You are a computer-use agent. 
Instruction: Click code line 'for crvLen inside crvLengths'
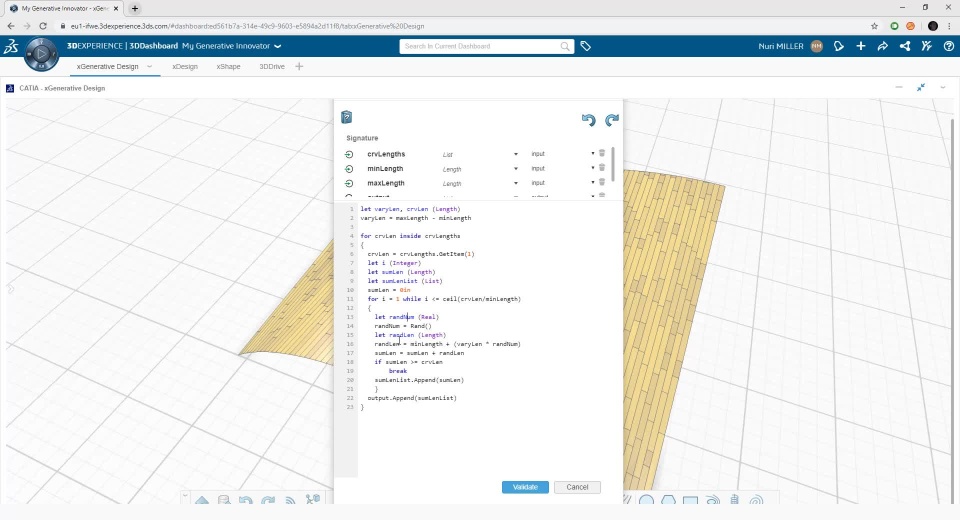(x=410, y=236)
